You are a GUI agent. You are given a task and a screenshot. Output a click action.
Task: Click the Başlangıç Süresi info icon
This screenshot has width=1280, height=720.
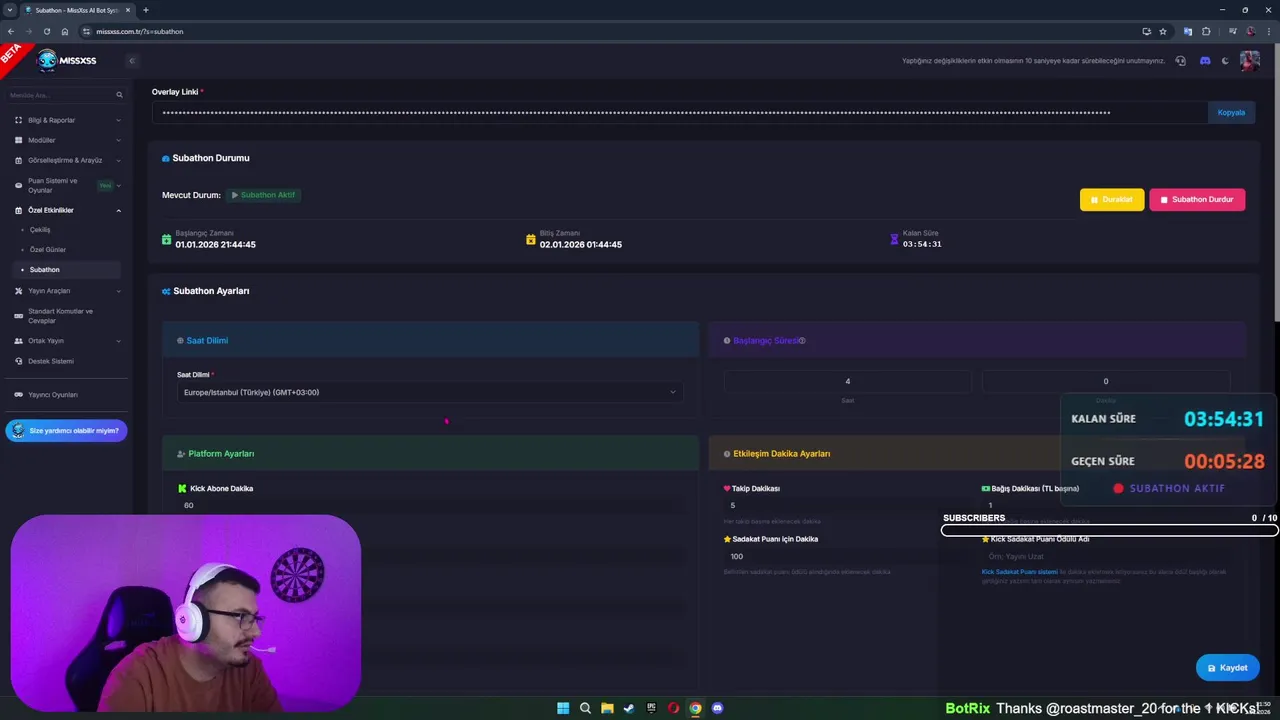tap(802, 341)
